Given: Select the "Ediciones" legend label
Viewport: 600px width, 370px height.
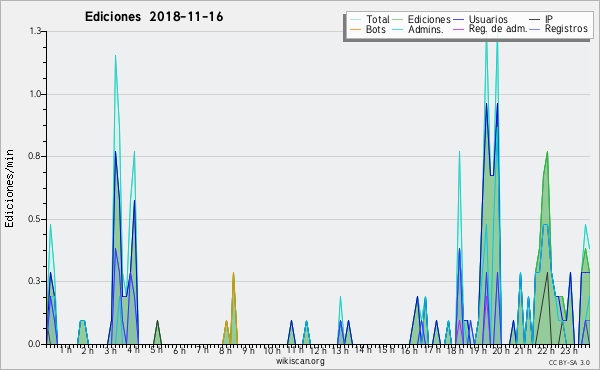Looking at the screenshot, I should 429,19.
